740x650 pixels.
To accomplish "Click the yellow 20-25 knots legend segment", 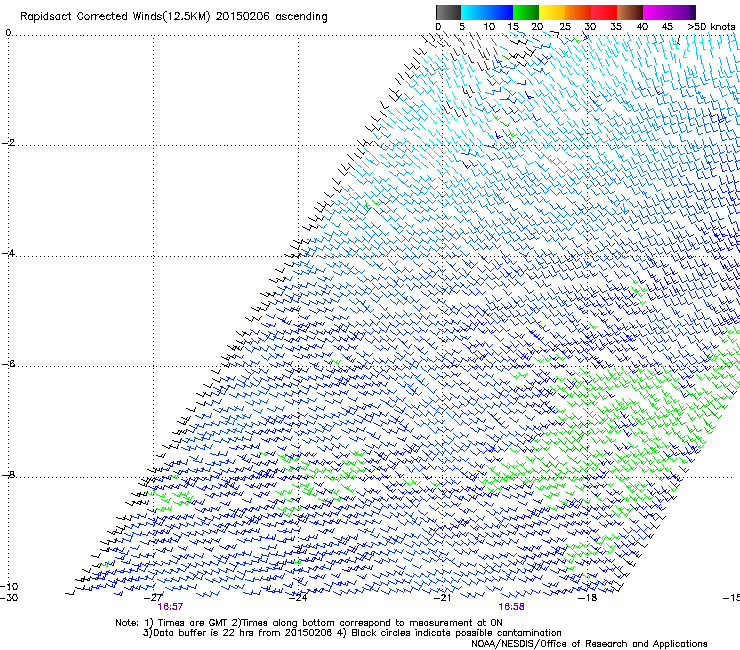I will [x=552, y=12].
